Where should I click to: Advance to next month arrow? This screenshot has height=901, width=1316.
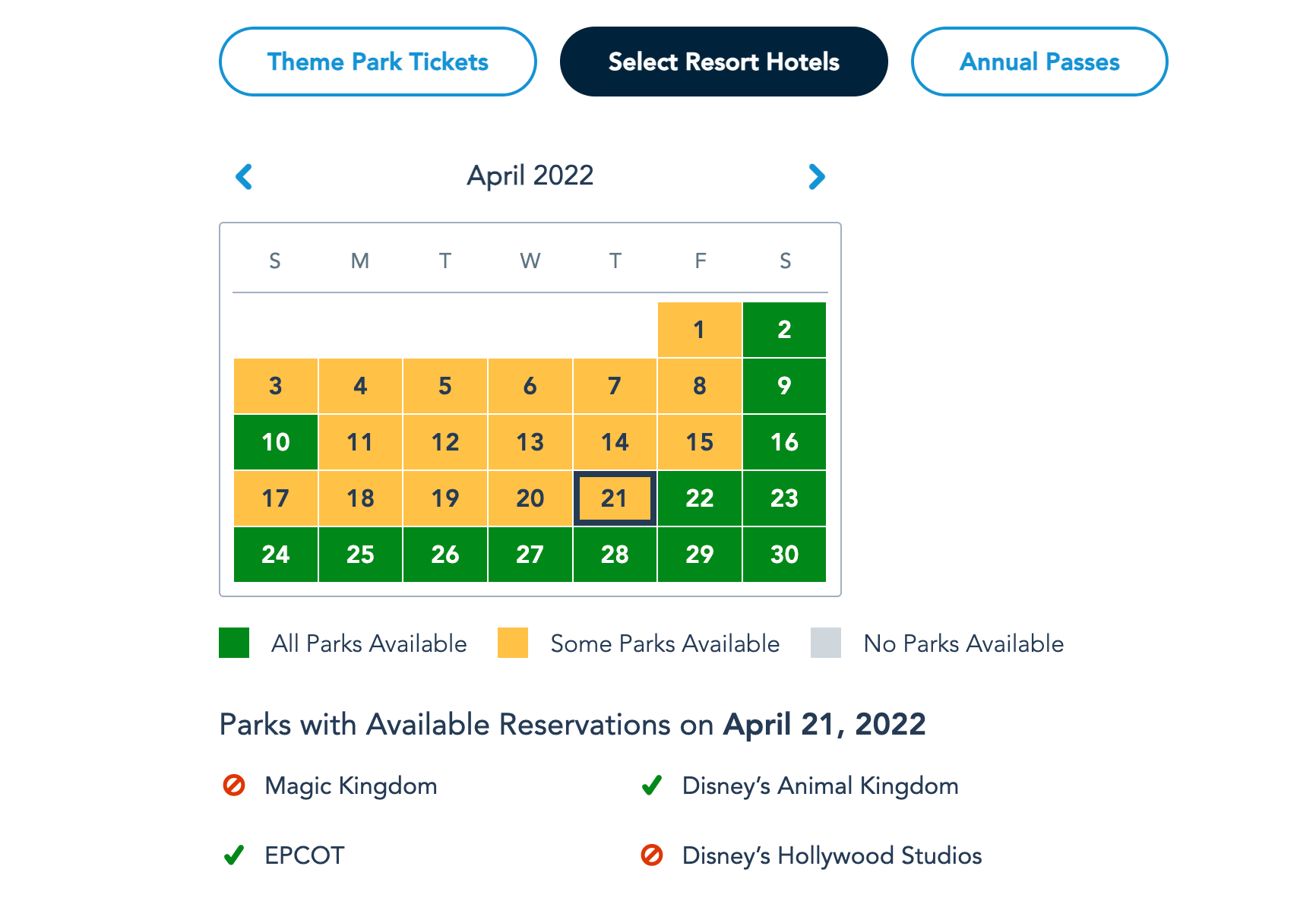tap(817, 177)
